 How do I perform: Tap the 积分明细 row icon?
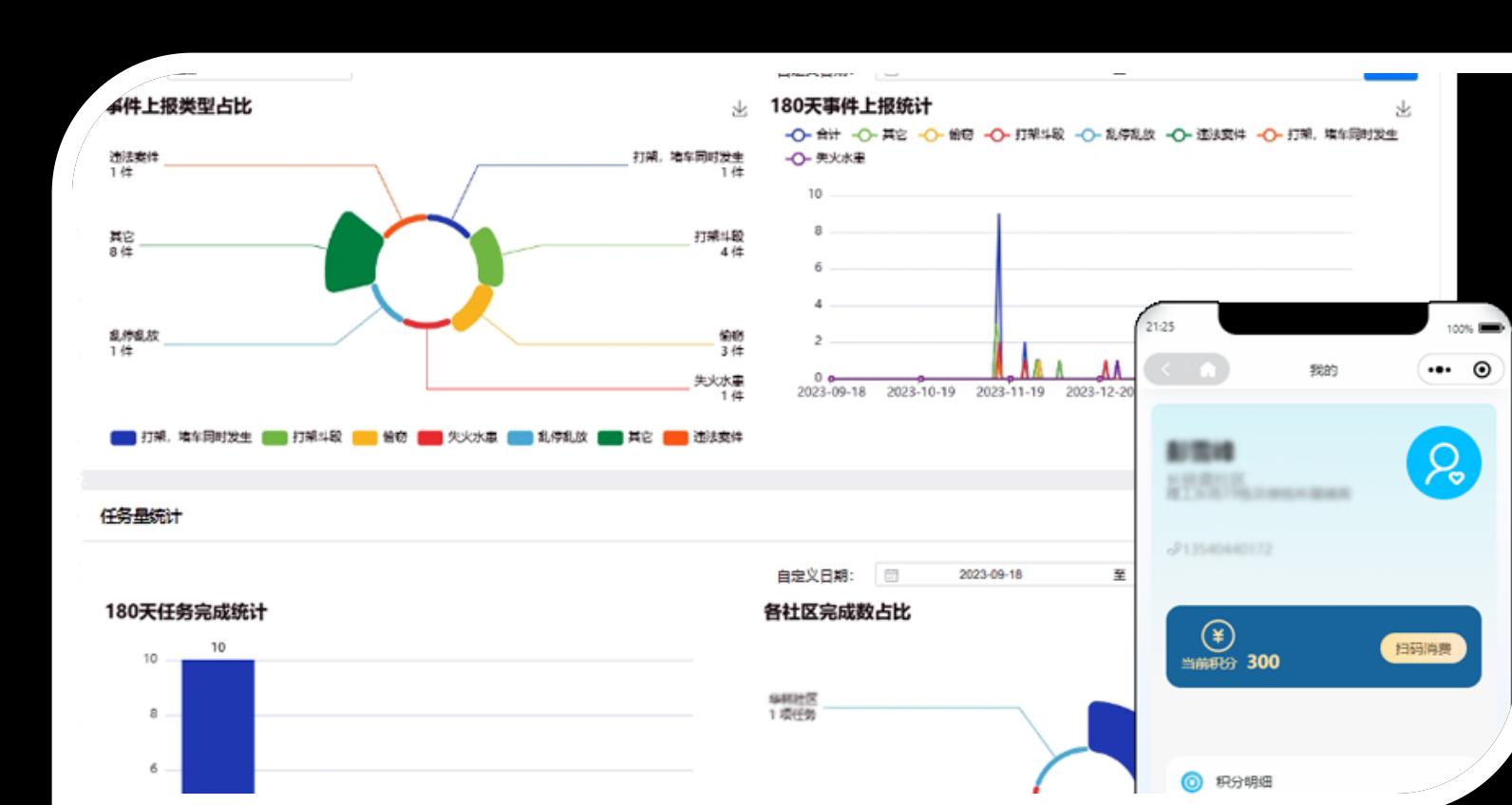tap(1192, 781)
